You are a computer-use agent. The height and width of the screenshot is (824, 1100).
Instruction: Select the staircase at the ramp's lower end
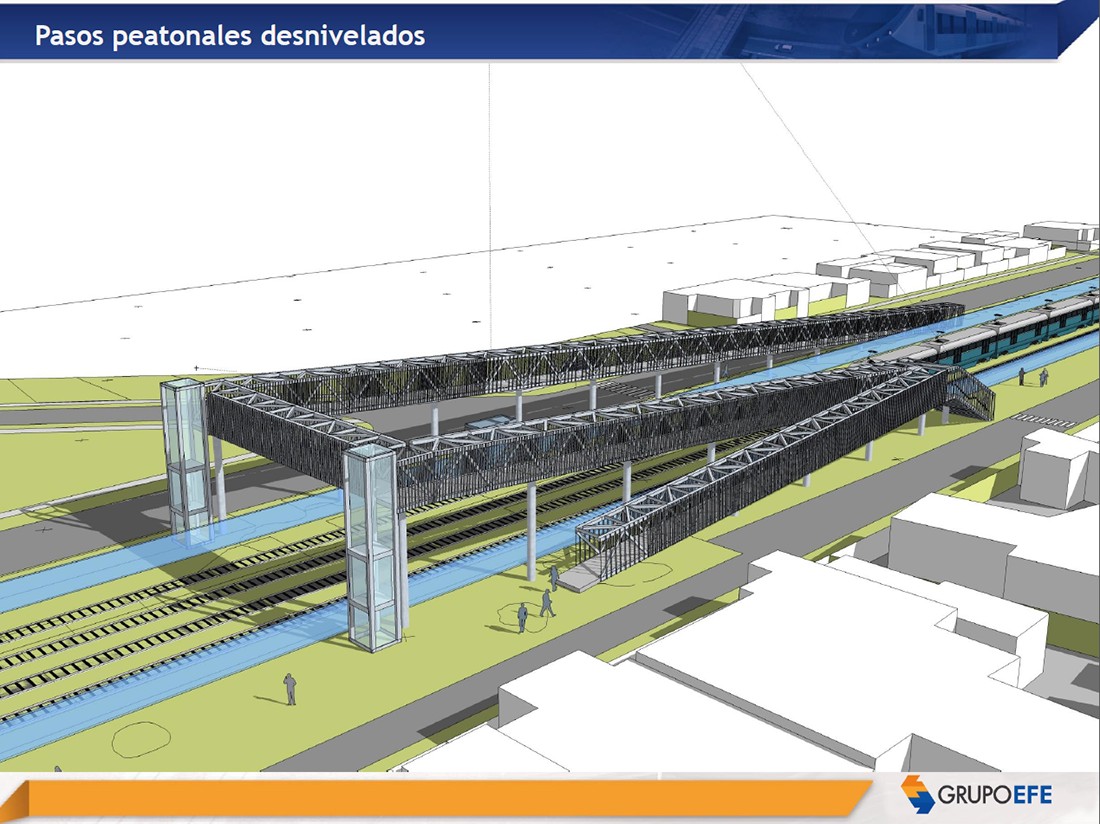590,565
